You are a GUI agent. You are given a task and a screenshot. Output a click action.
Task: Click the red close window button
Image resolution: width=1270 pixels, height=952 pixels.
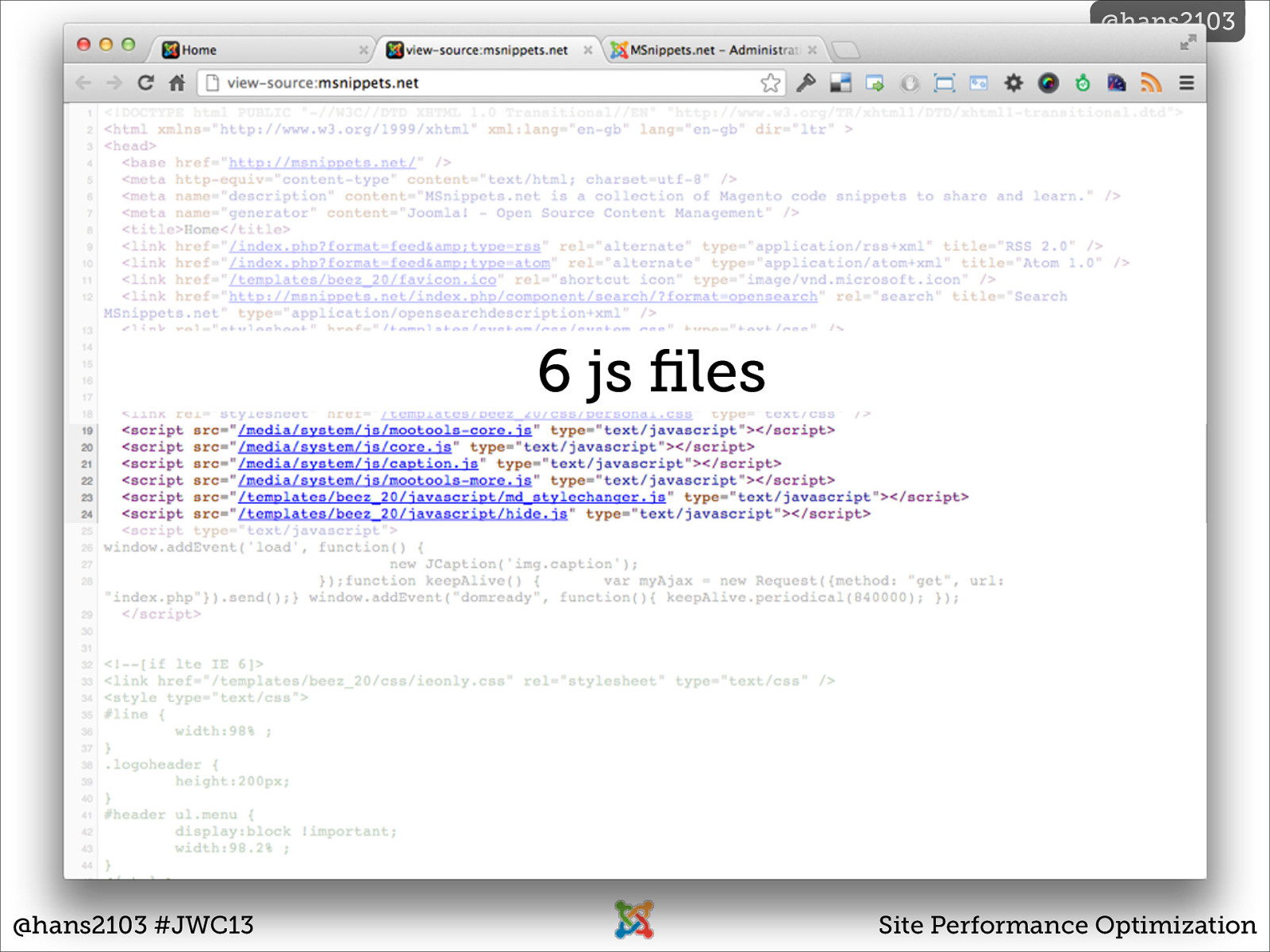click(x=83, y=44)
